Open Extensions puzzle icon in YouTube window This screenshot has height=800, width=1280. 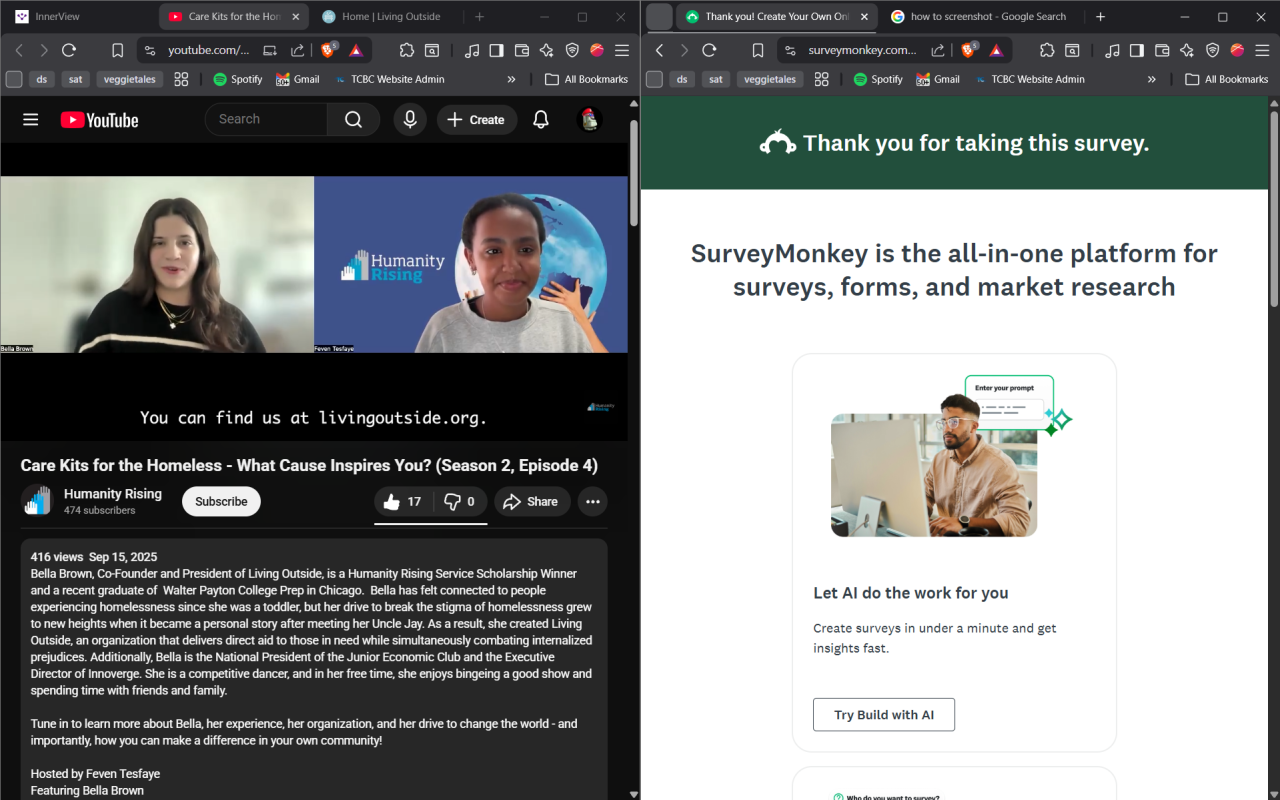pyautogui.click(x=406, y=51)
